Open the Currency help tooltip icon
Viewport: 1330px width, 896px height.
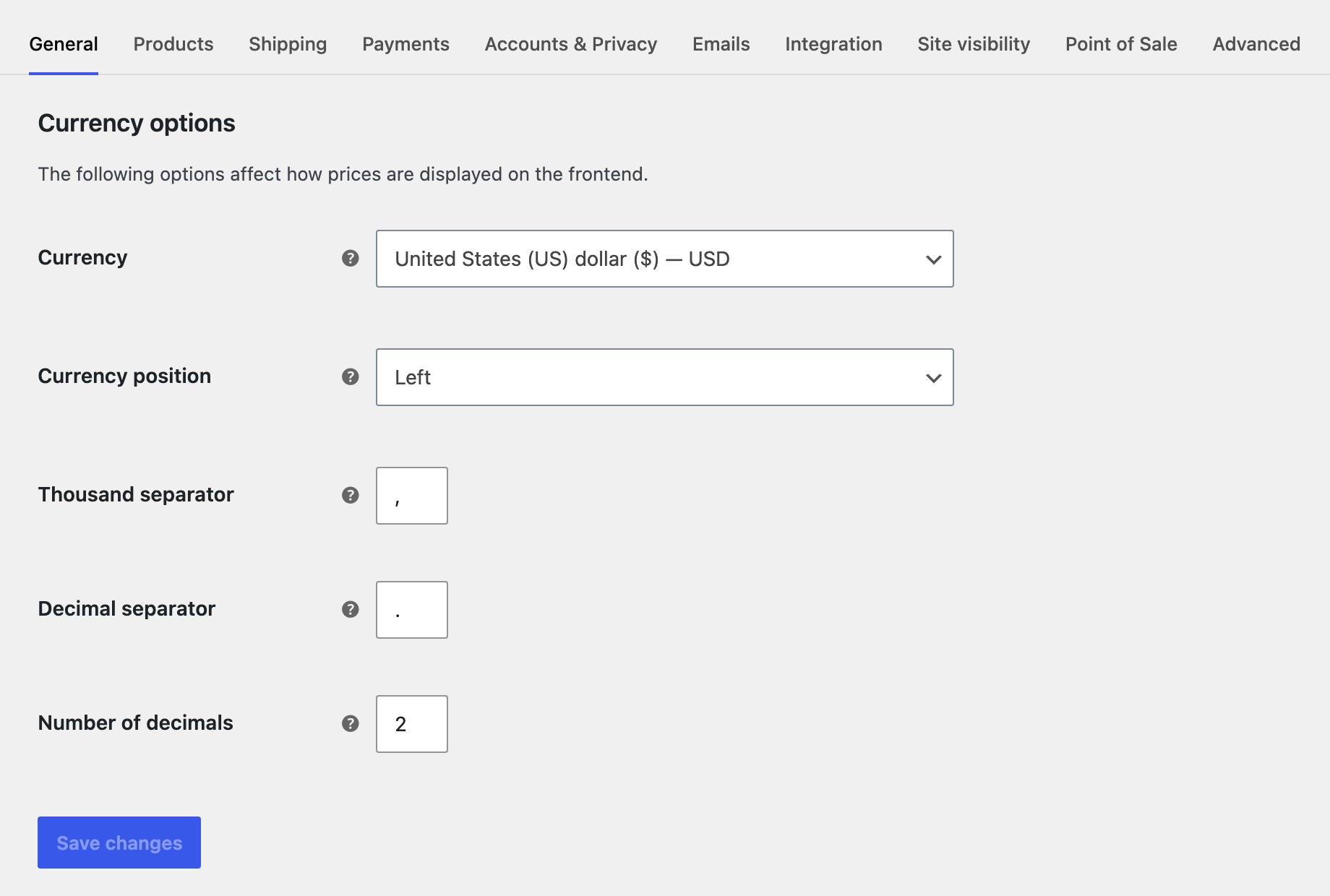(x=351, y=258)
